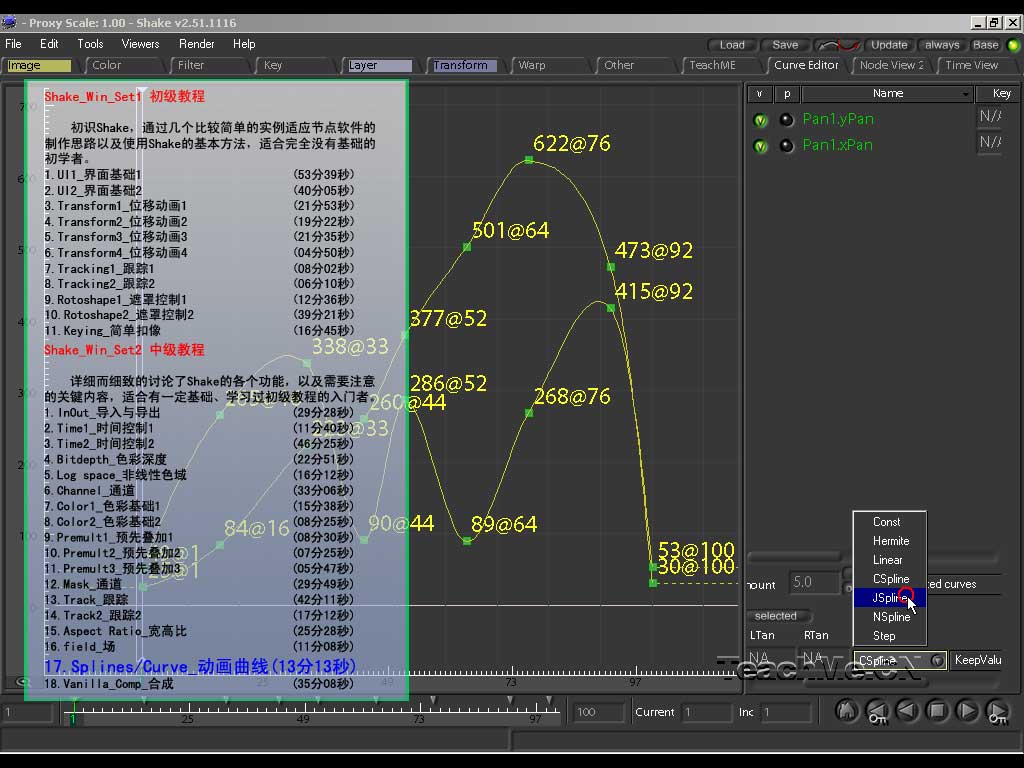
Task: Click the Update button
Action: [889, 45]
